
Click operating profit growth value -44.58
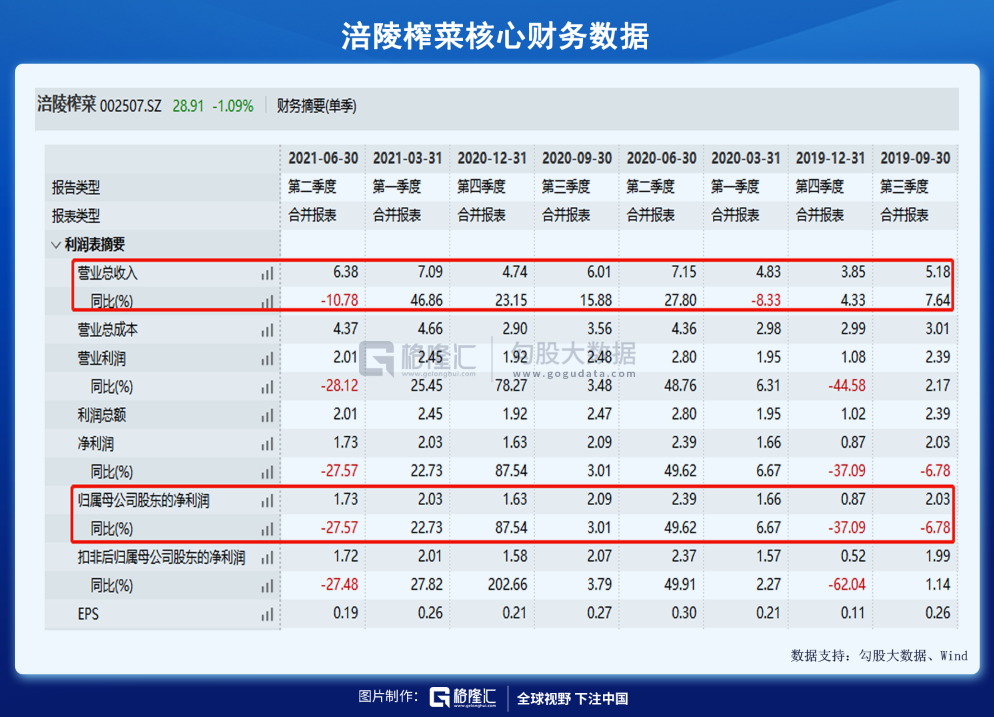click(x=846, y=385)
